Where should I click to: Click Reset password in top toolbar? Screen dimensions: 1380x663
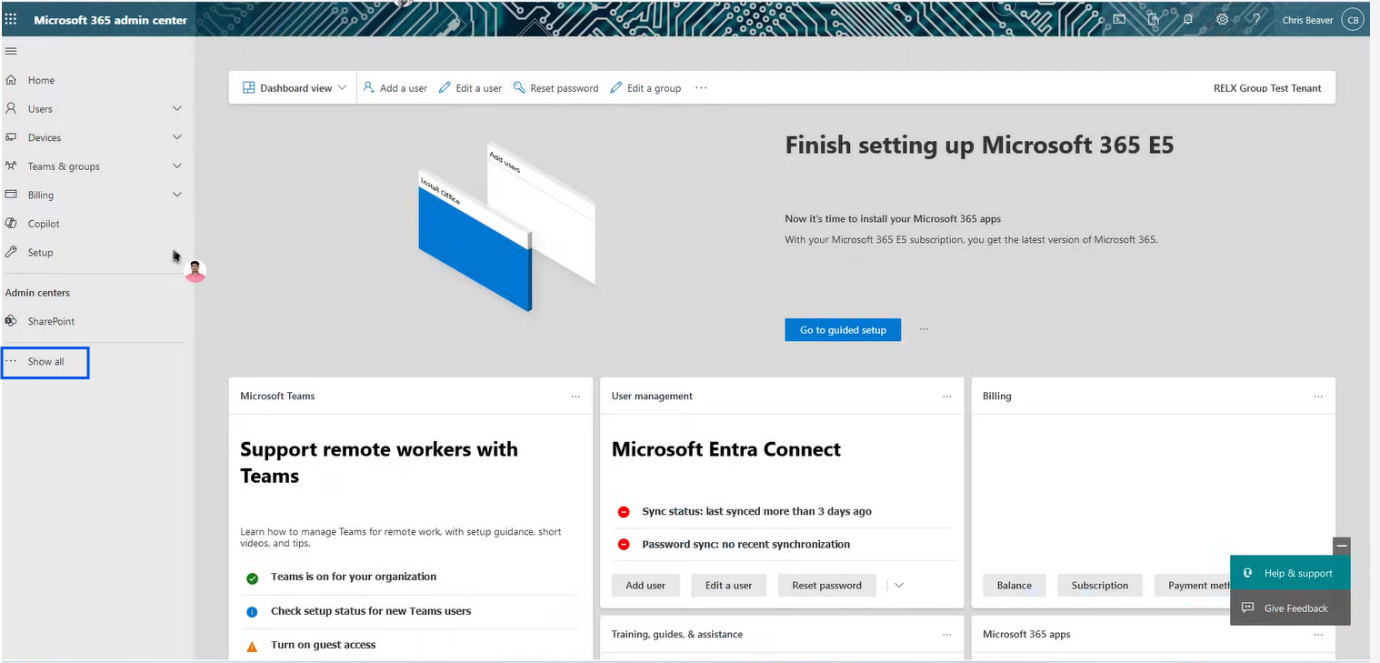click(x=556, y=88)
